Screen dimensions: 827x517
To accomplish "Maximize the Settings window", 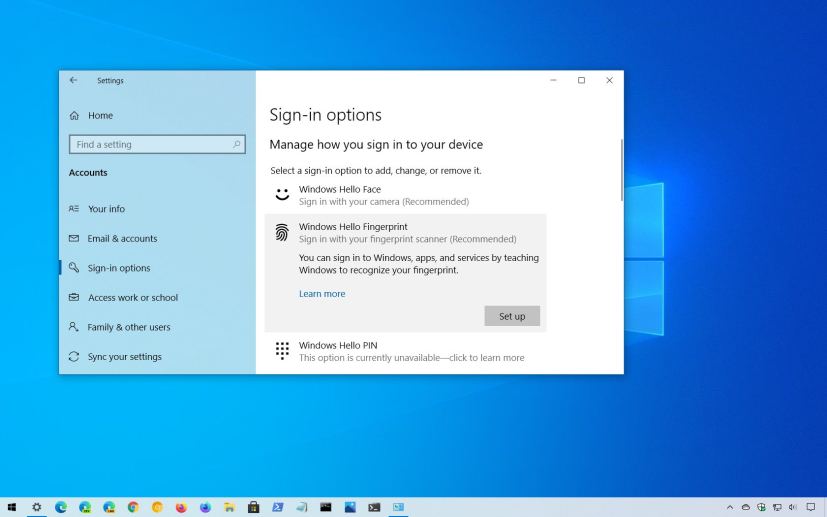I will click(581, 80).
